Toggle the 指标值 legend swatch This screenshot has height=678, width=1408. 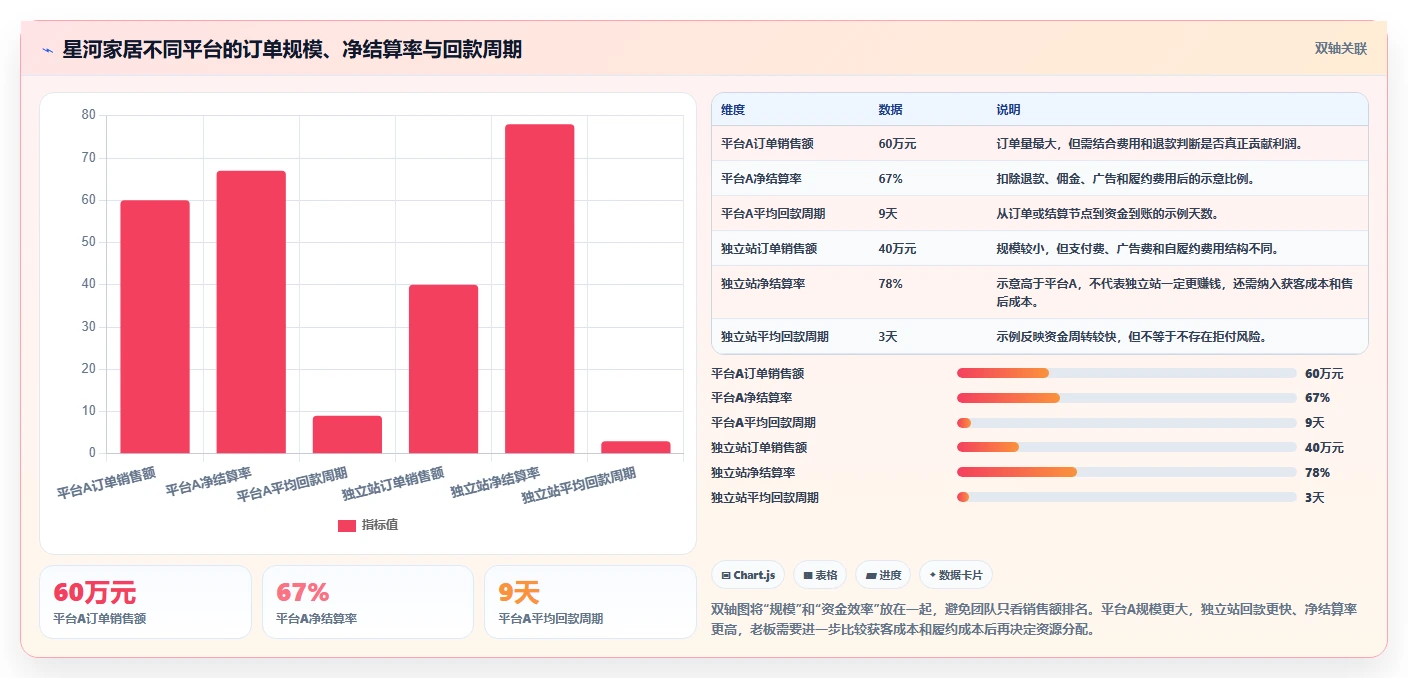346,525
